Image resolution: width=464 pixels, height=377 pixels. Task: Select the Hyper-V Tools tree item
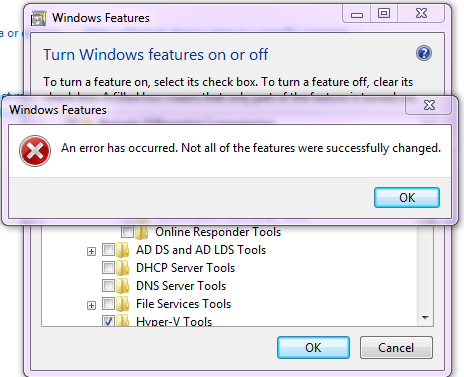[174, 322]
